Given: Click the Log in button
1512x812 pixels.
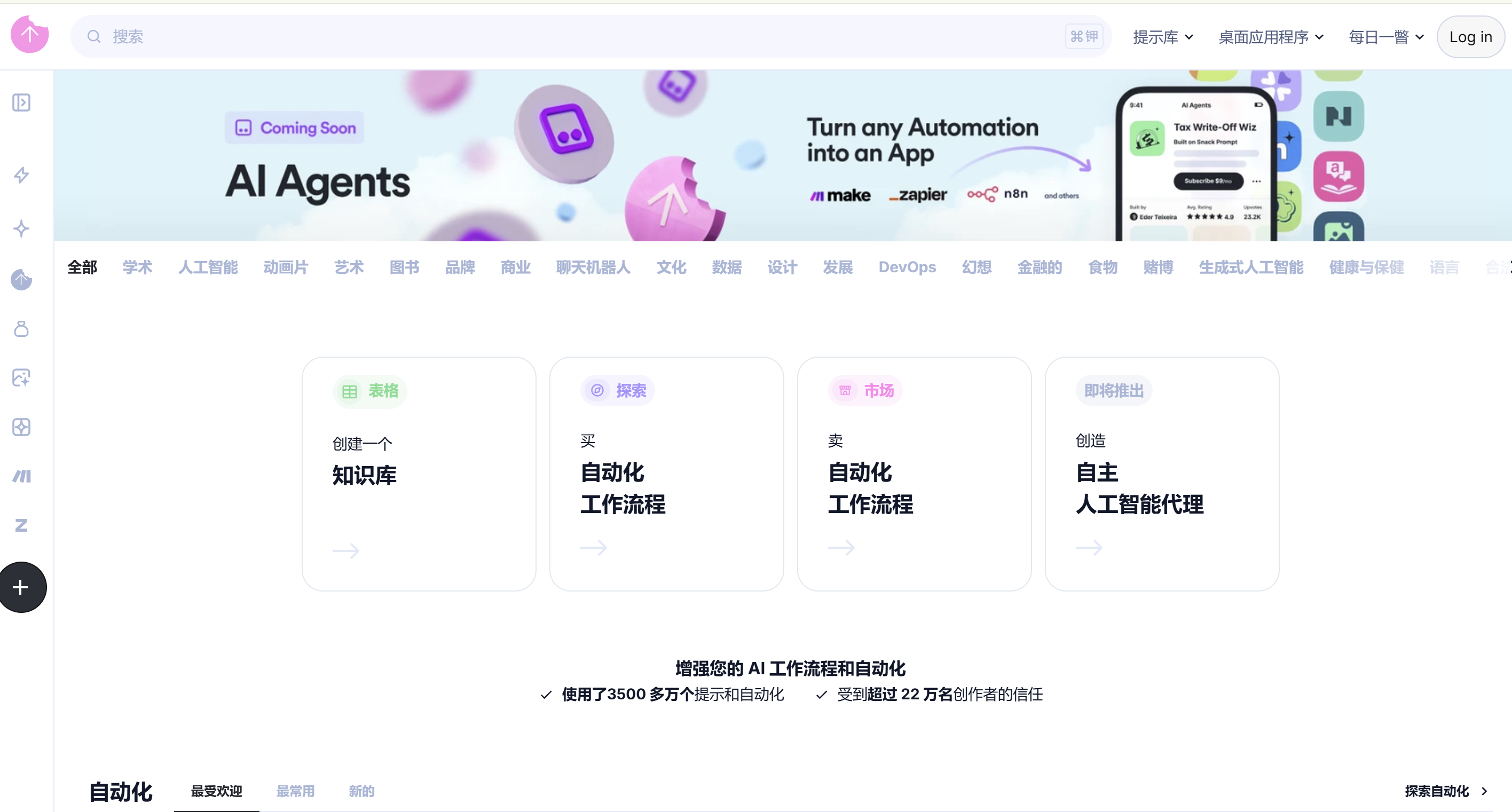Looking at the screenshot, I should coord(1470,36).
